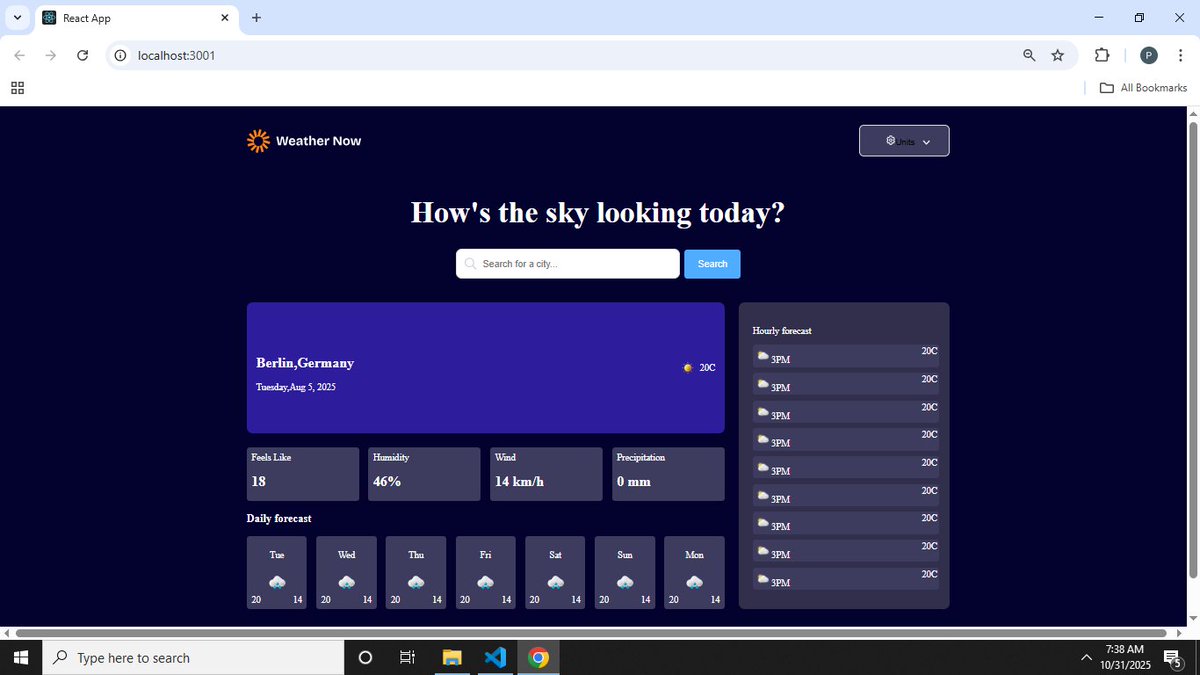The image size is (1200, 675).
Task: Click Fri's rain cloud icon
Action: 485,582
